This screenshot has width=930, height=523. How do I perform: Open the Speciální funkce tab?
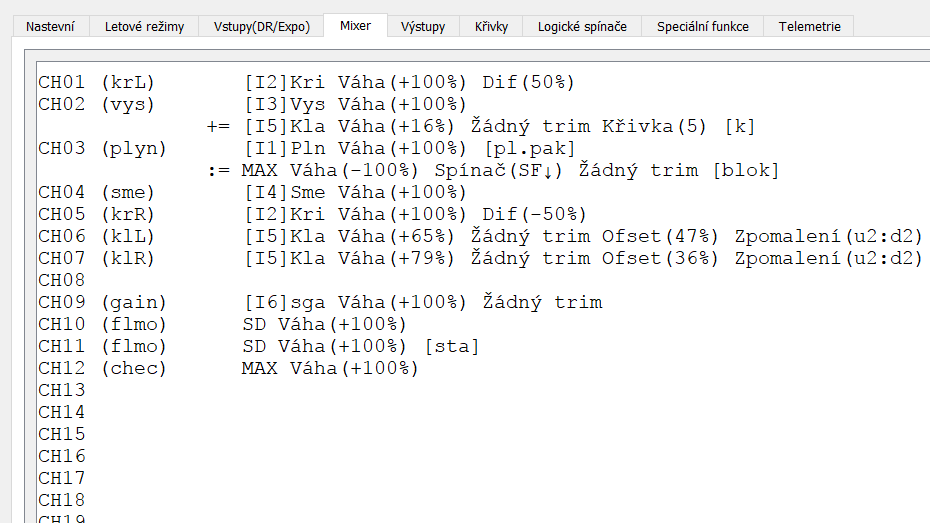point(703,27)
